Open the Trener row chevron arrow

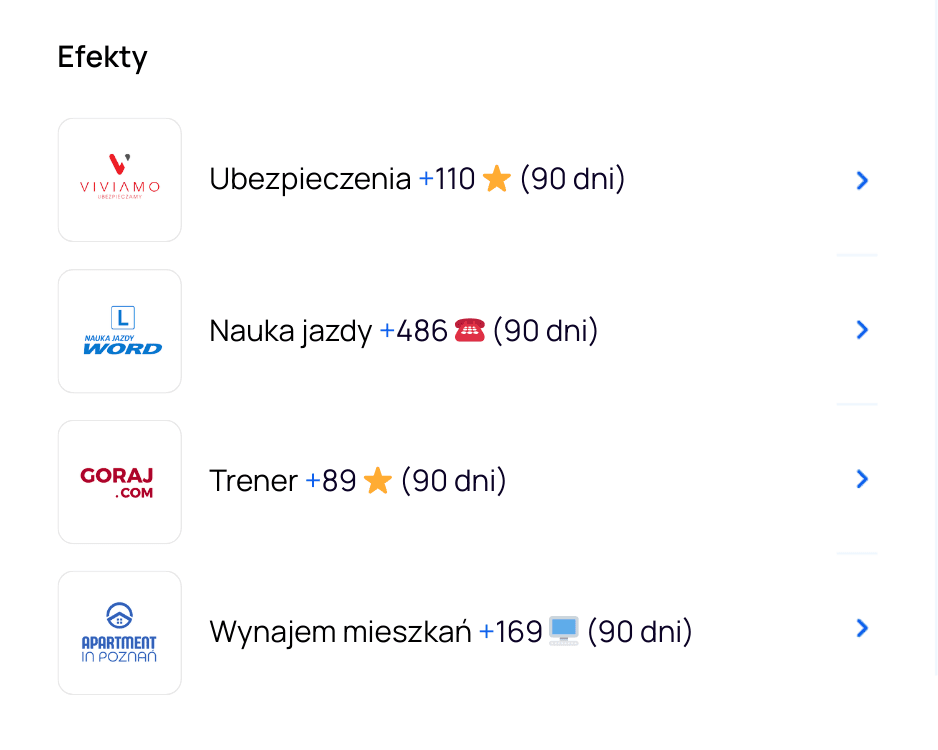click(862, 480)
